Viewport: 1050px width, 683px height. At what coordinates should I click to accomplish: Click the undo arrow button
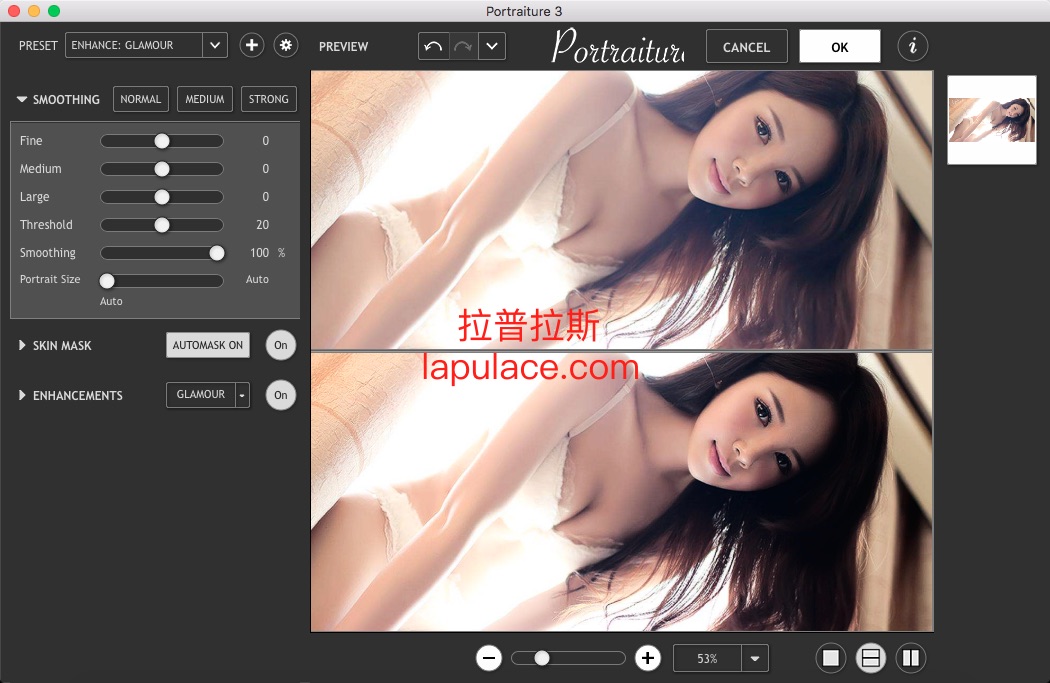click(x=433, y=46)
